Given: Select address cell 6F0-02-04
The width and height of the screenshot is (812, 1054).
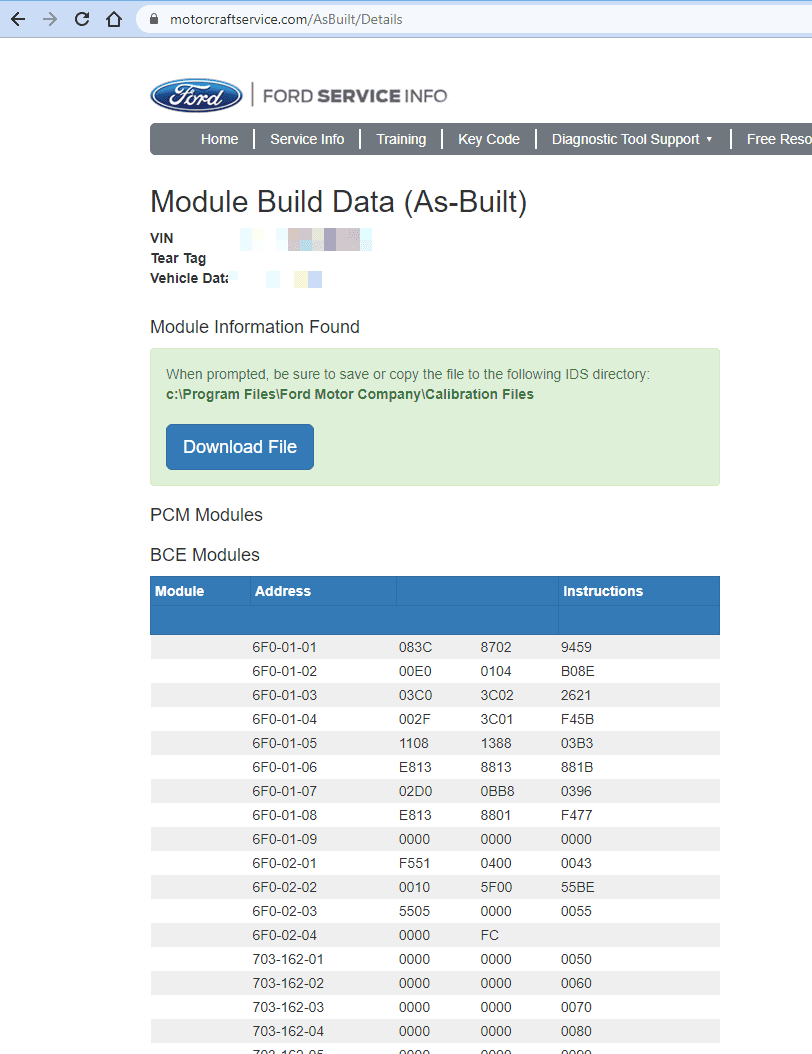Looking at the screenshot, I should click(x=284, y=935).
